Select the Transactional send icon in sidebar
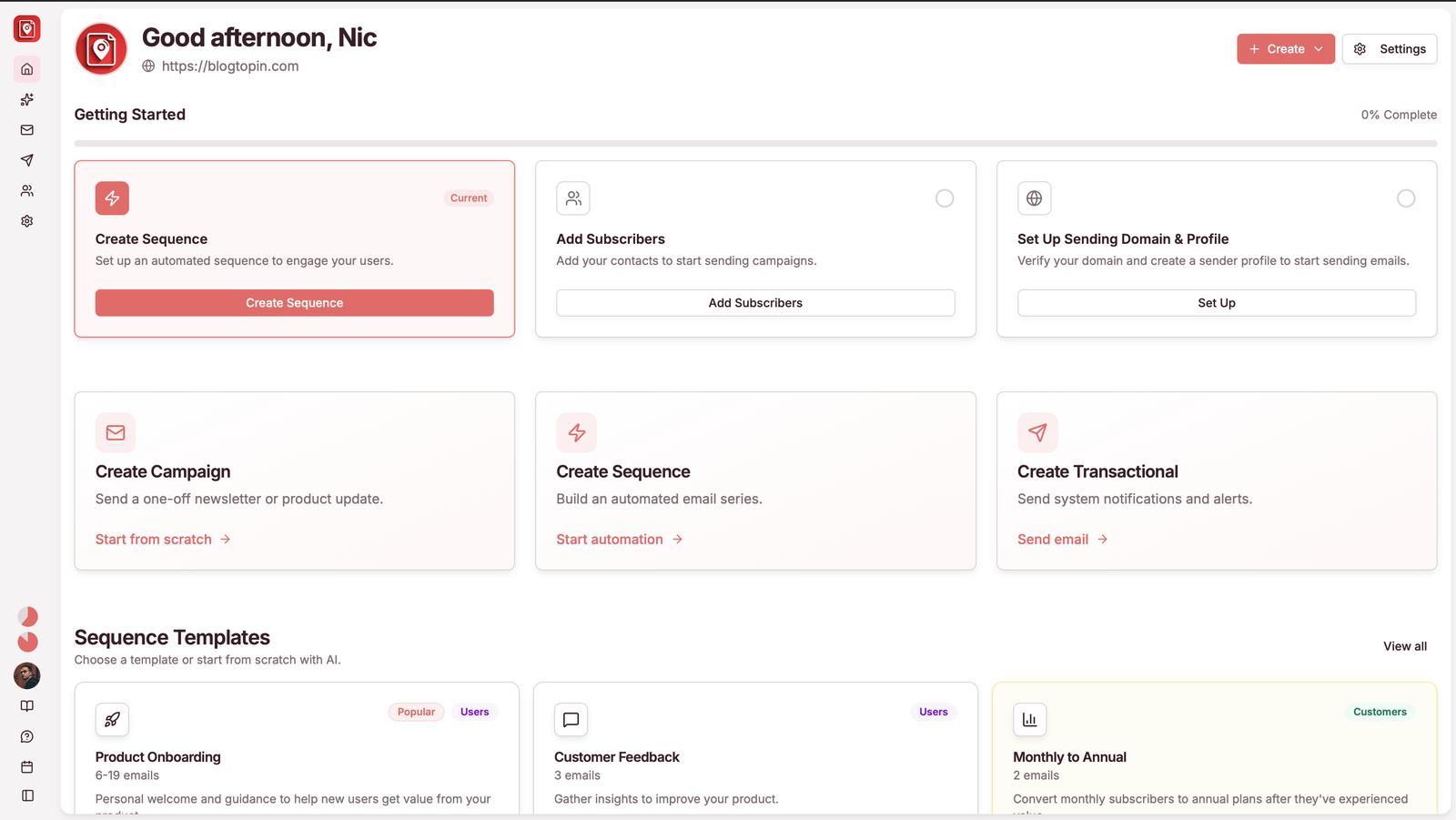 (x=26, y=160)
